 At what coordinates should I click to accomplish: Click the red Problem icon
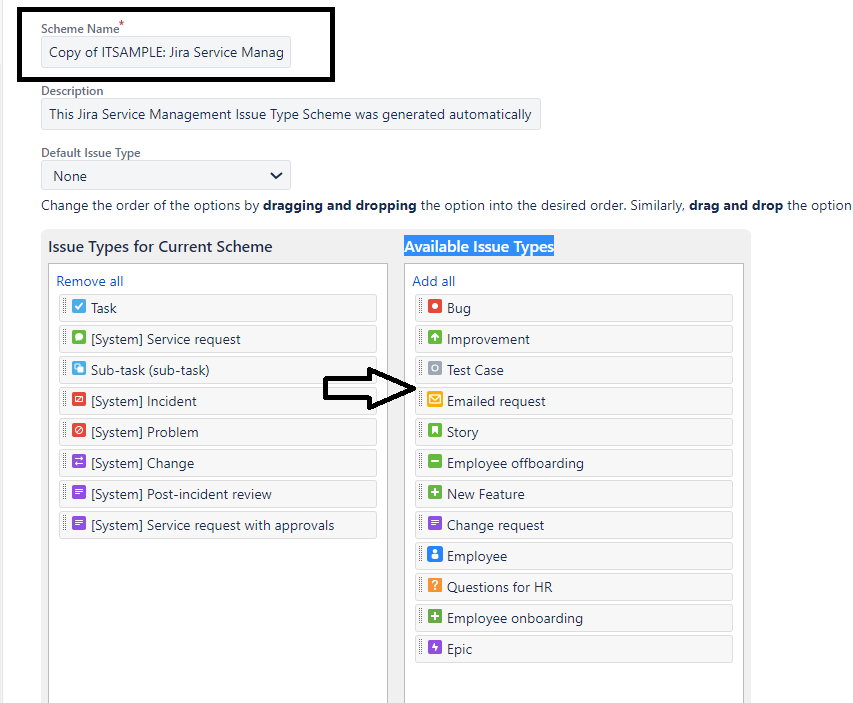tap(79, 430)
